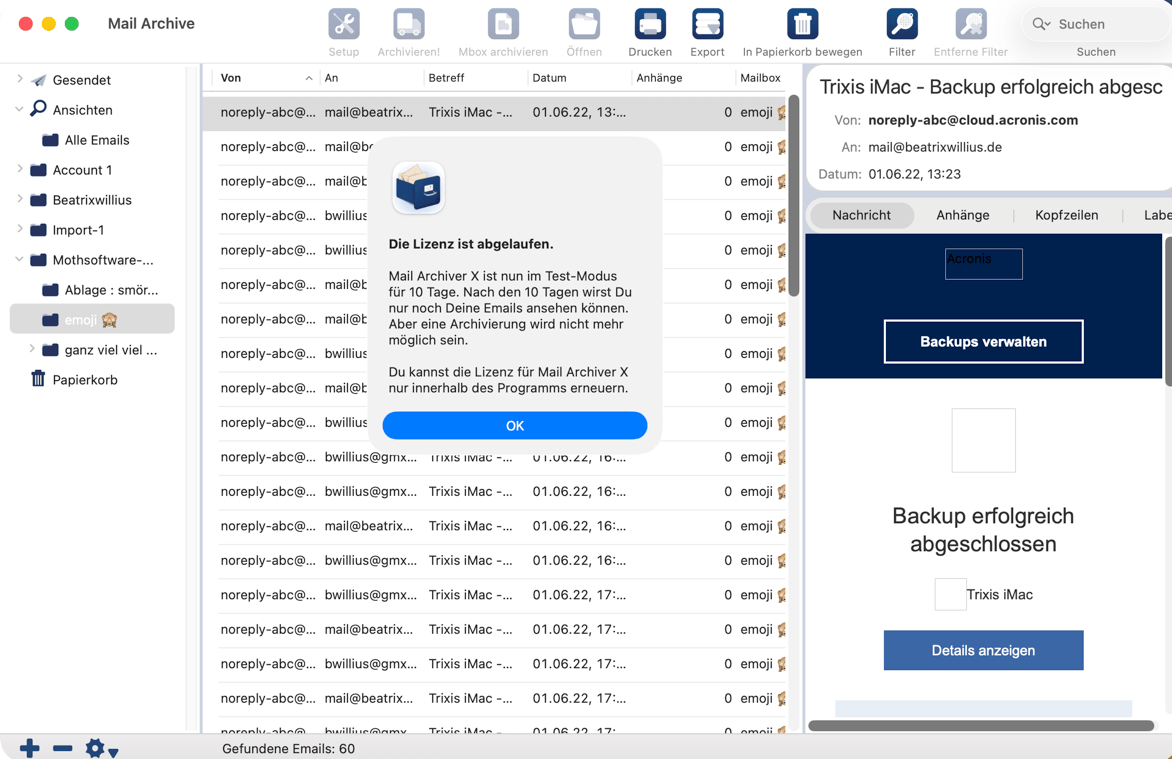Expand the Import-1 folder
The height and width of the screenshot is (759, 1172).
(20, 230)
